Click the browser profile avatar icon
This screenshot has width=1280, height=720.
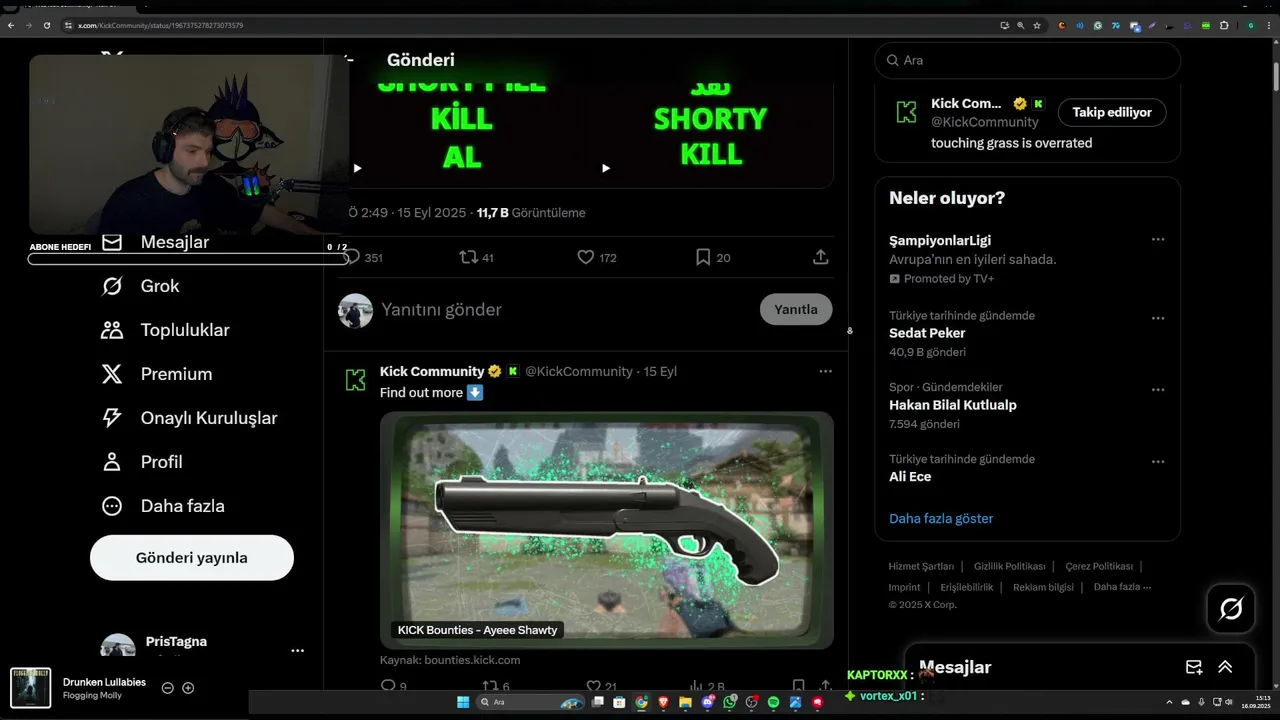[1251, 25]
